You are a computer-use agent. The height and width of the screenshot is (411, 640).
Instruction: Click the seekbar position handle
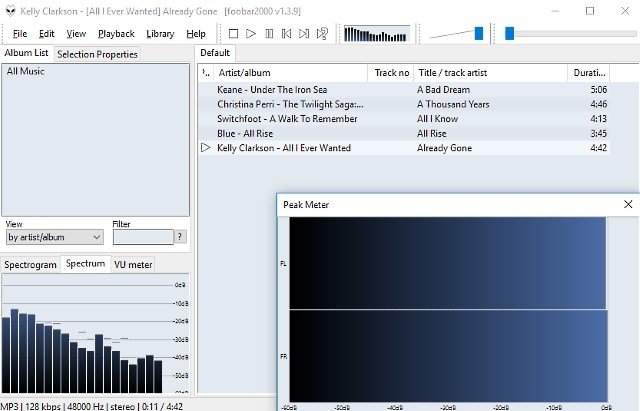coord(509,33)
